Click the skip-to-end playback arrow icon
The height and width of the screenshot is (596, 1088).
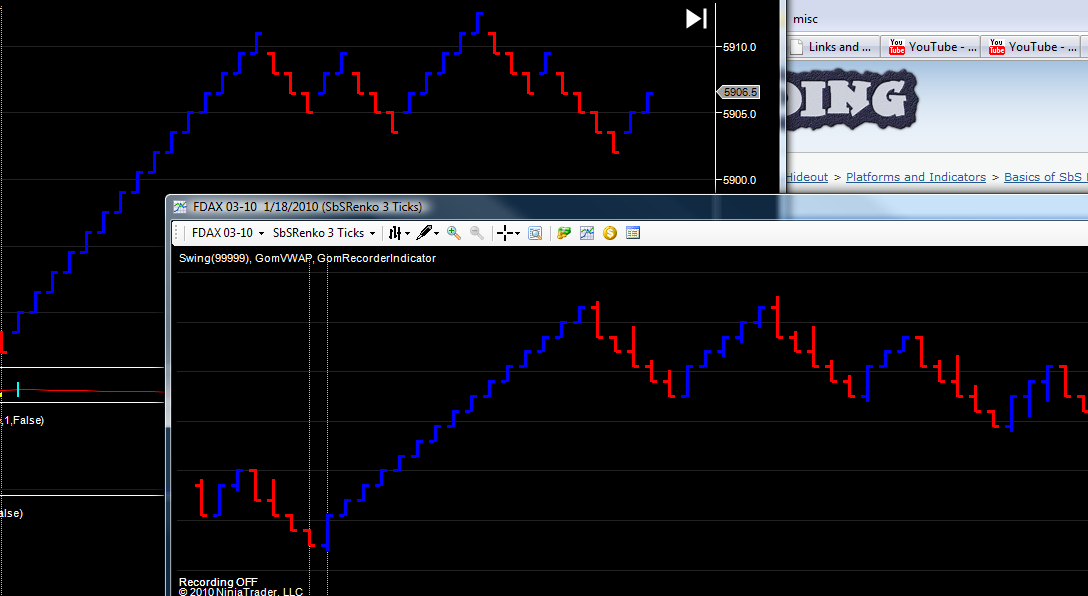click(x=696, y=19)
